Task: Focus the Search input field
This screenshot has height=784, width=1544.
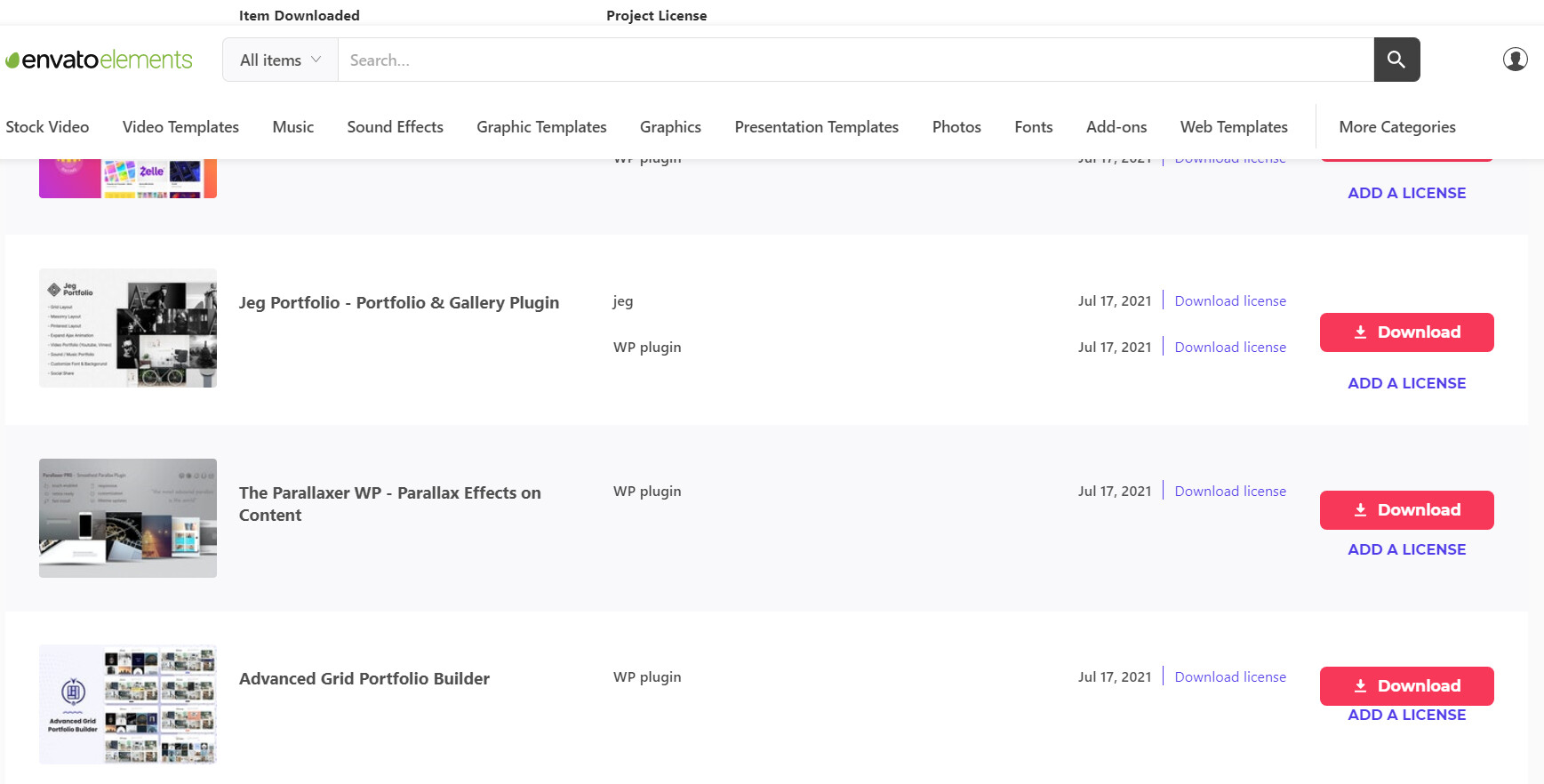Action: 855,60
